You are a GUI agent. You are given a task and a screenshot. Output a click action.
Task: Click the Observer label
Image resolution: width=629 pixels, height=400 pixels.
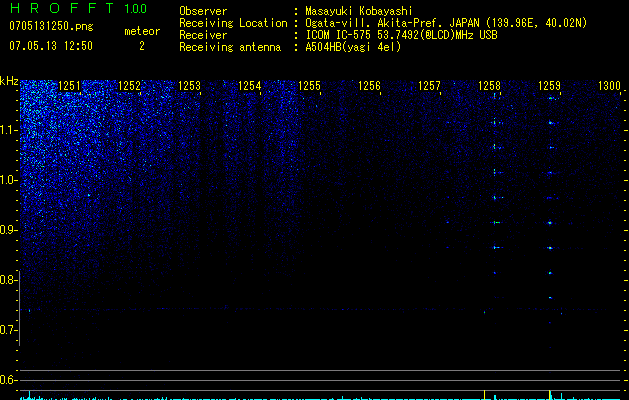[x=203, y=11]
